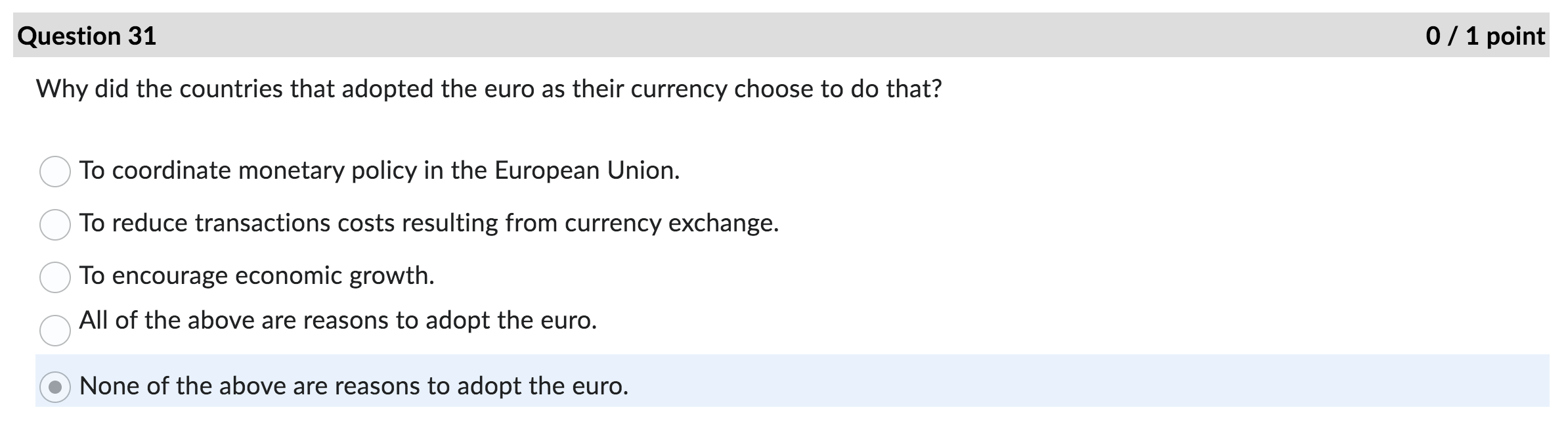Viewport: 1568px width, 422px height.
Task: Click the answer text 'To reduce transactions costs resulting from currency exchange'
Action: pos(429,223)
